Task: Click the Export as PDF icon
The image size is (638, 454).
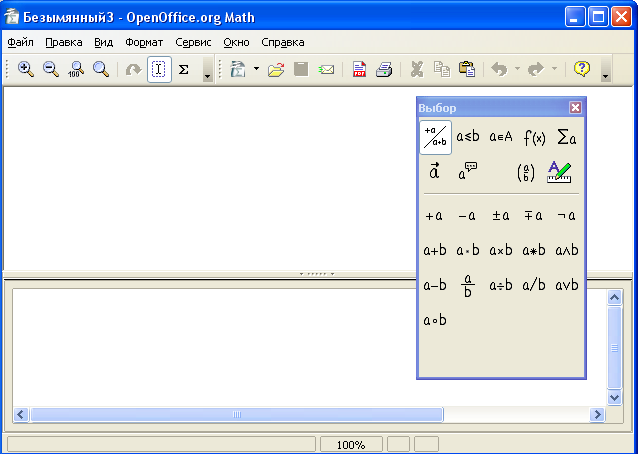Action: tap(358, 69)
